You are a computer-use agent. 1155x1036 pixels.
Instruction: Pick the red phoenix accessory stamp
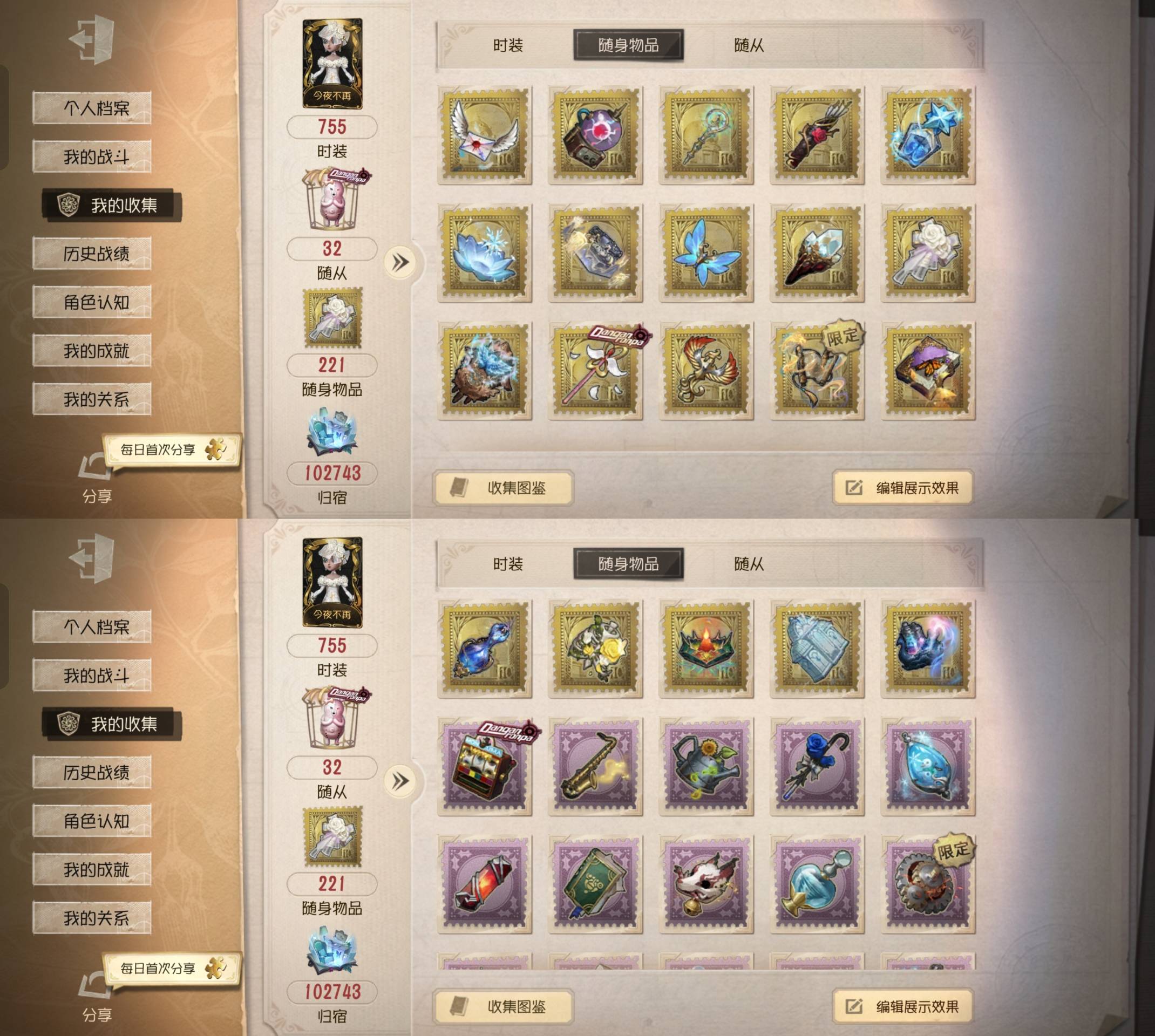(x=706, y=371)
